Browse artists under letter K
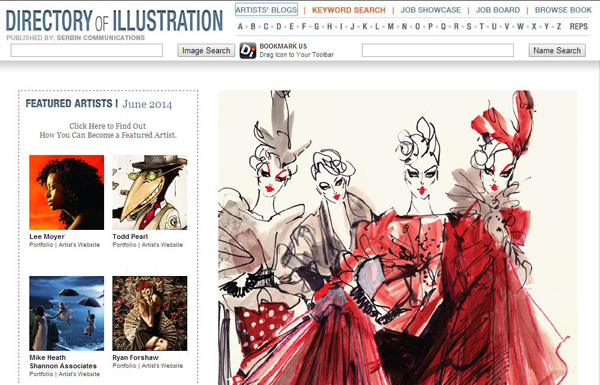This screenshot has width=600, height=385. (365, 26)
